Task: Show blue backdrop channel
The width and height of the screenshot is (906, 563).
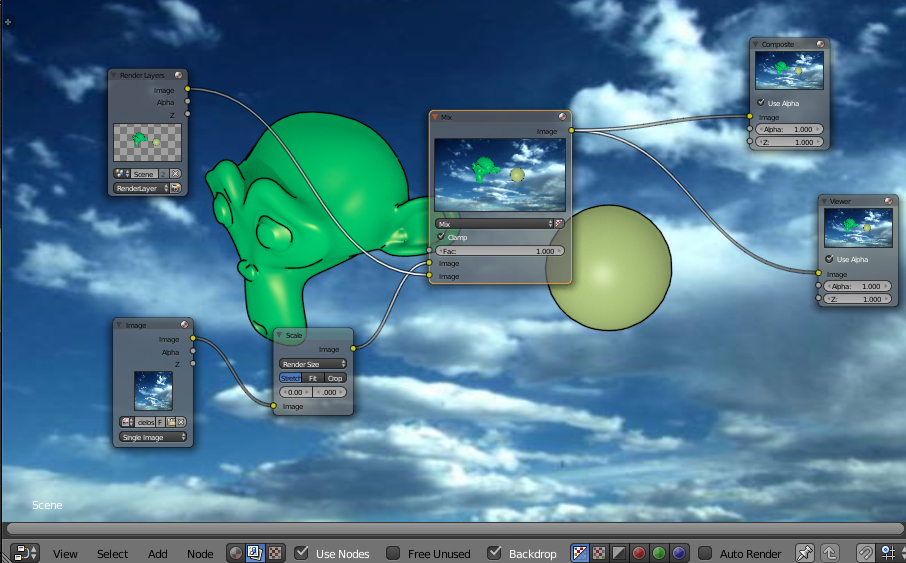Action: click(678, 553)
